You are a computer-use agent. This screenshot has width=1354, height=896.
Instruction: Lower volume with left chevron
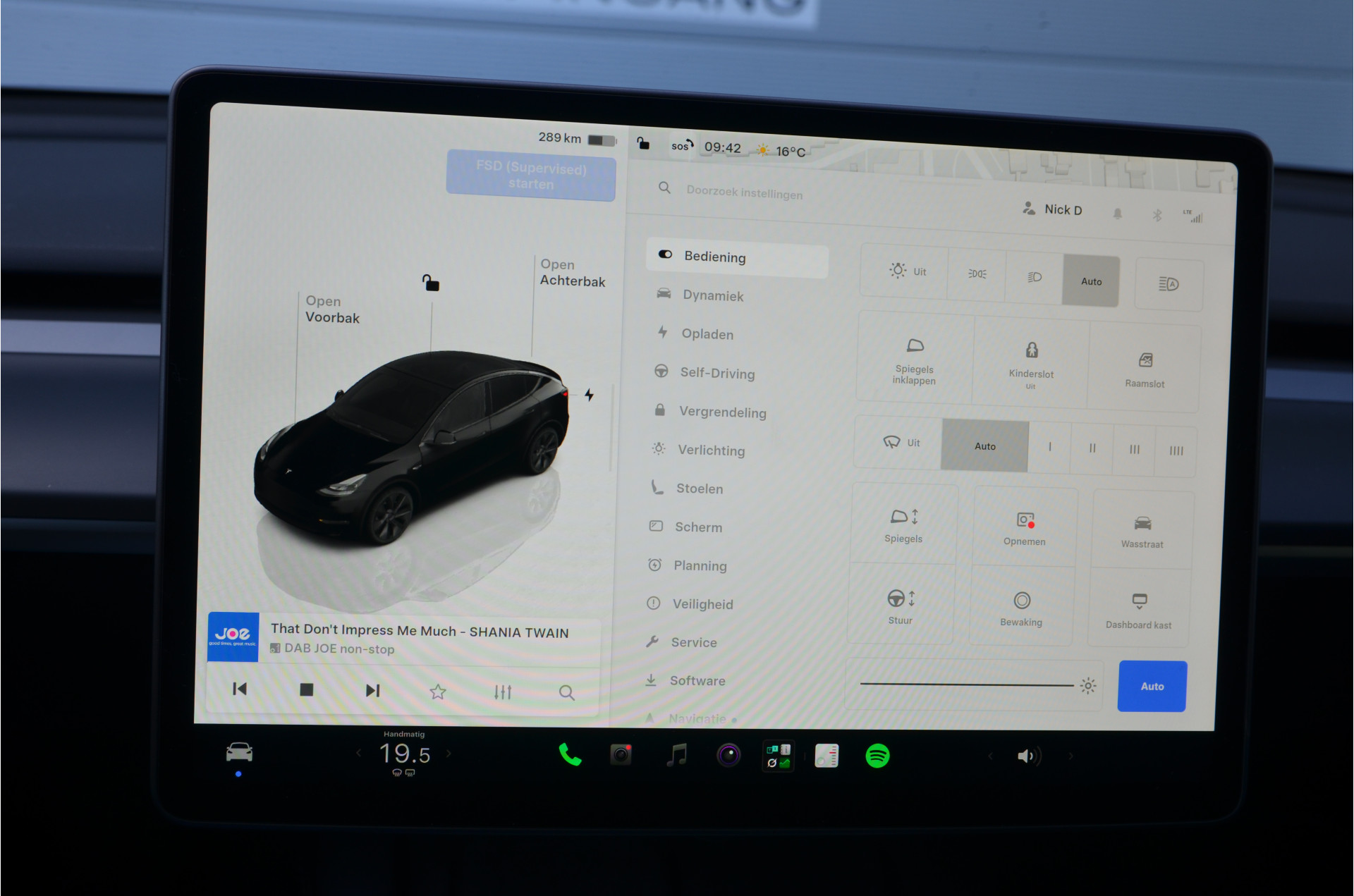990,756
